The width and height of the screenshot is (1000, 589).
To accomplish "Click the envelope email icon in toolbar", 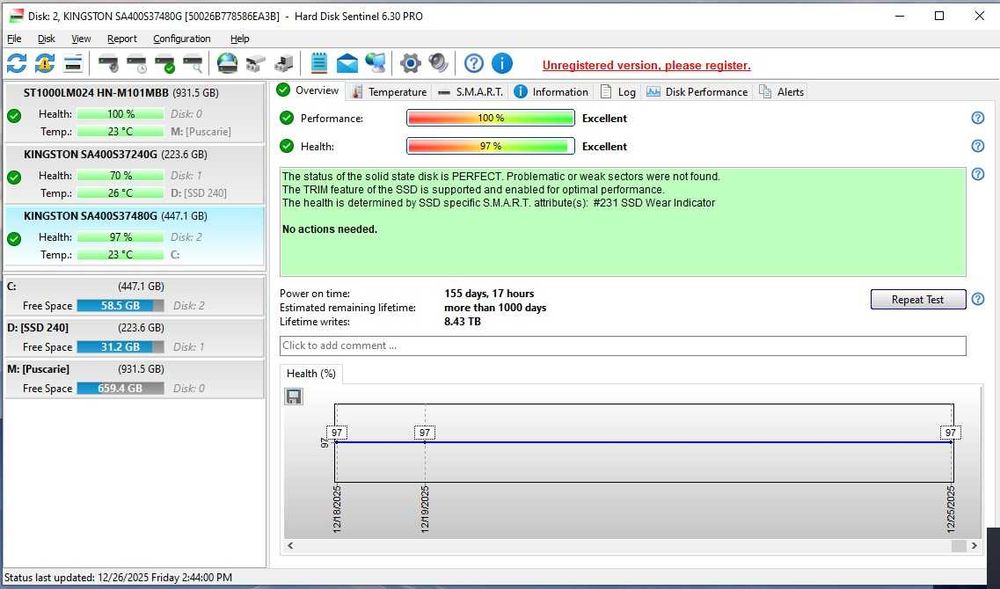I will [x=347, y=64].
